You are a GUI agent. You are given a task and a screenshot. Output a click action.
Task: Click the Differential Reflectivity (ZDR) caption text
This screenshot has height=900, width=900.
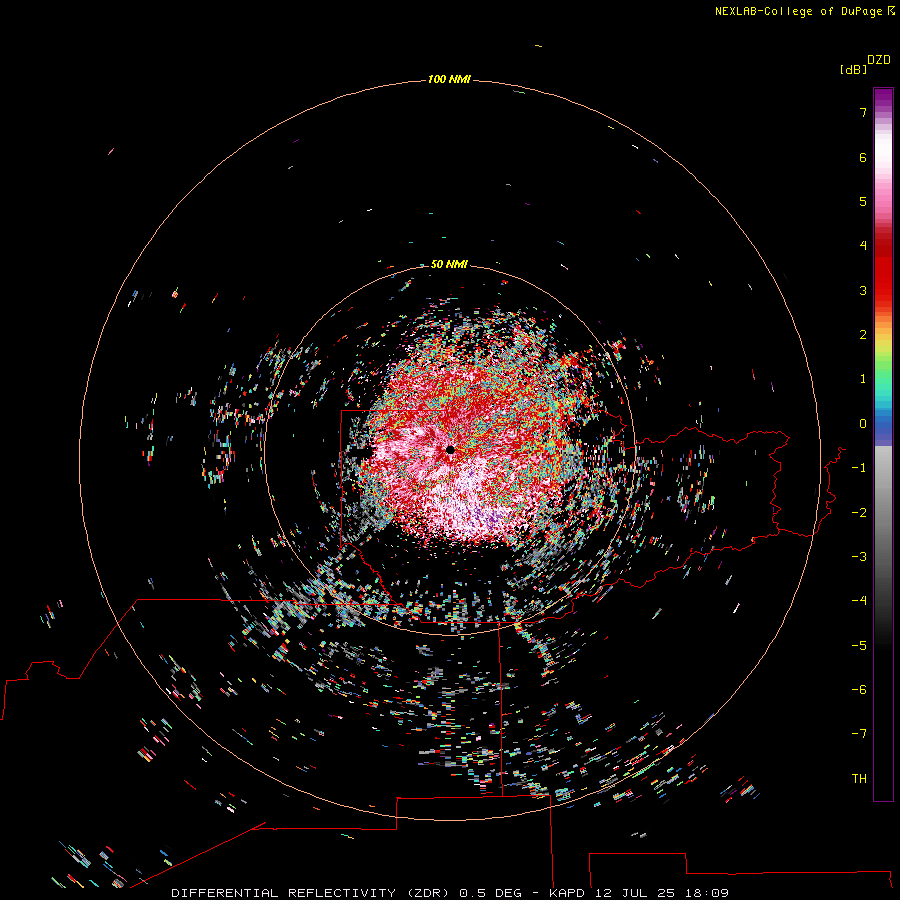coord(310,893)
